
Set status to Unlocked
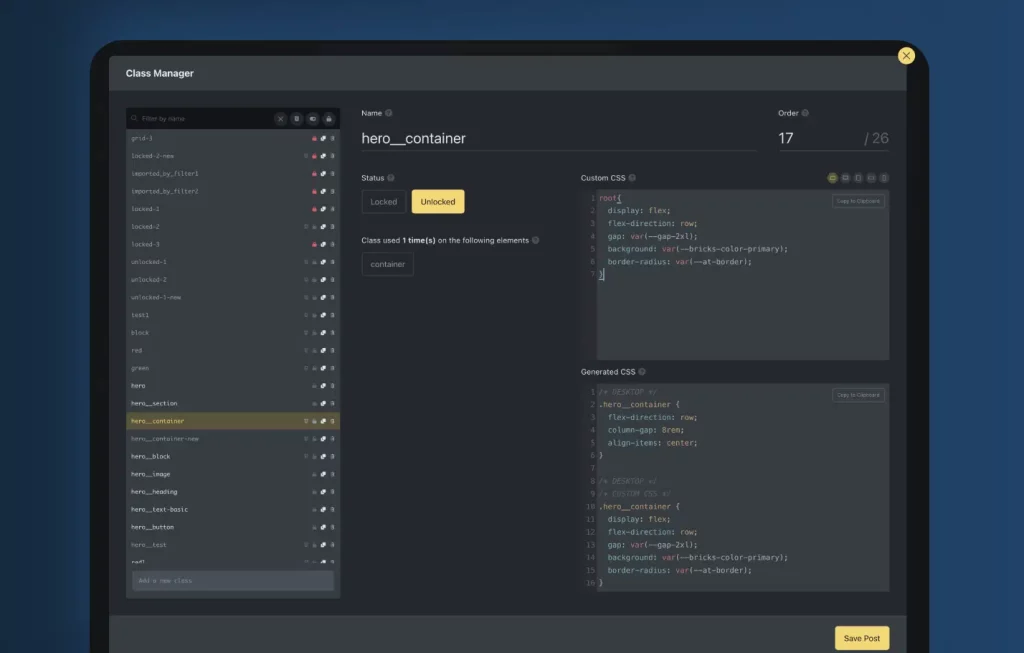point(438,202)
